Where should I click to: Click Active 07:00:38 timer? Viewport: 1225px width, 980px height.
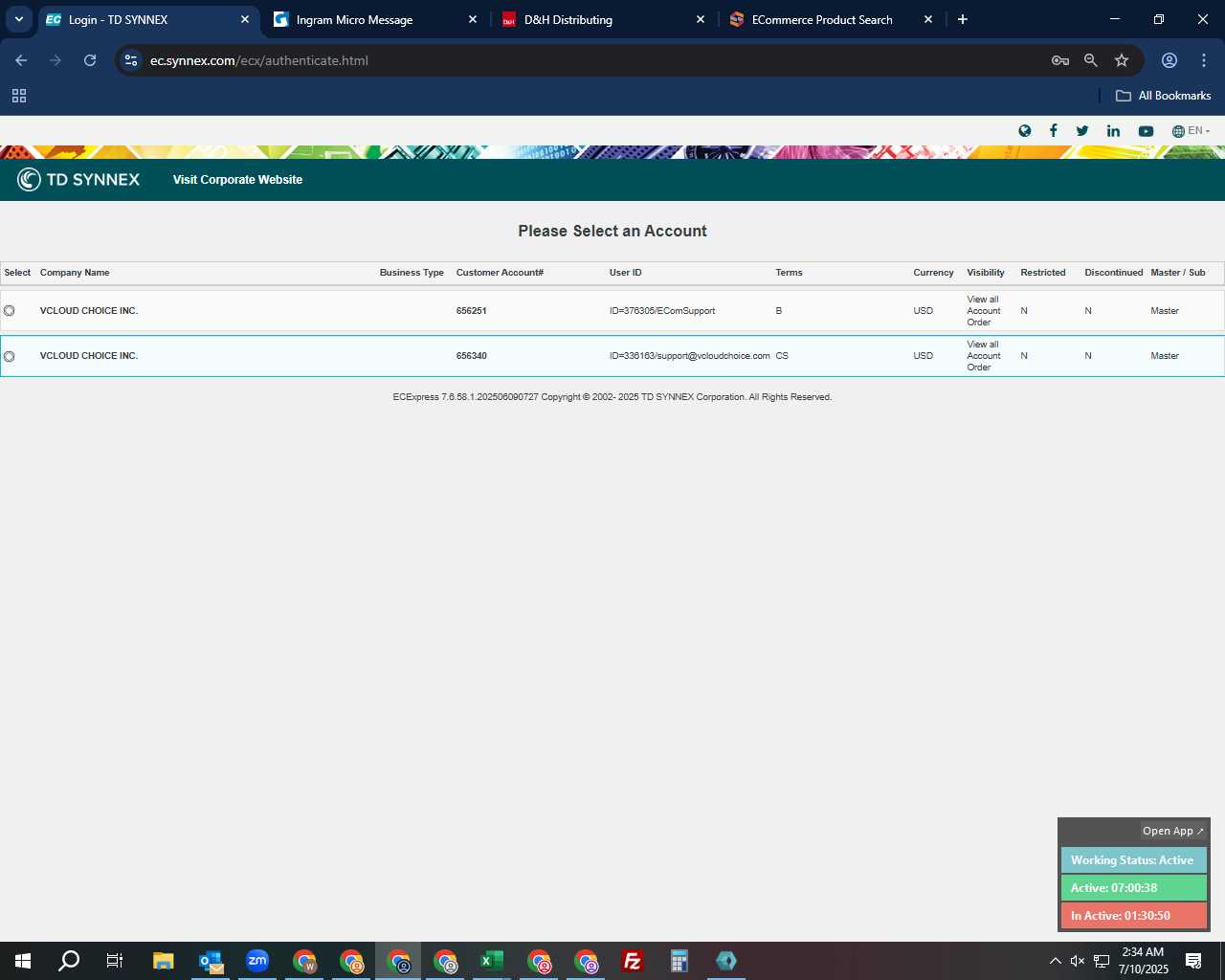[1133, 888]
